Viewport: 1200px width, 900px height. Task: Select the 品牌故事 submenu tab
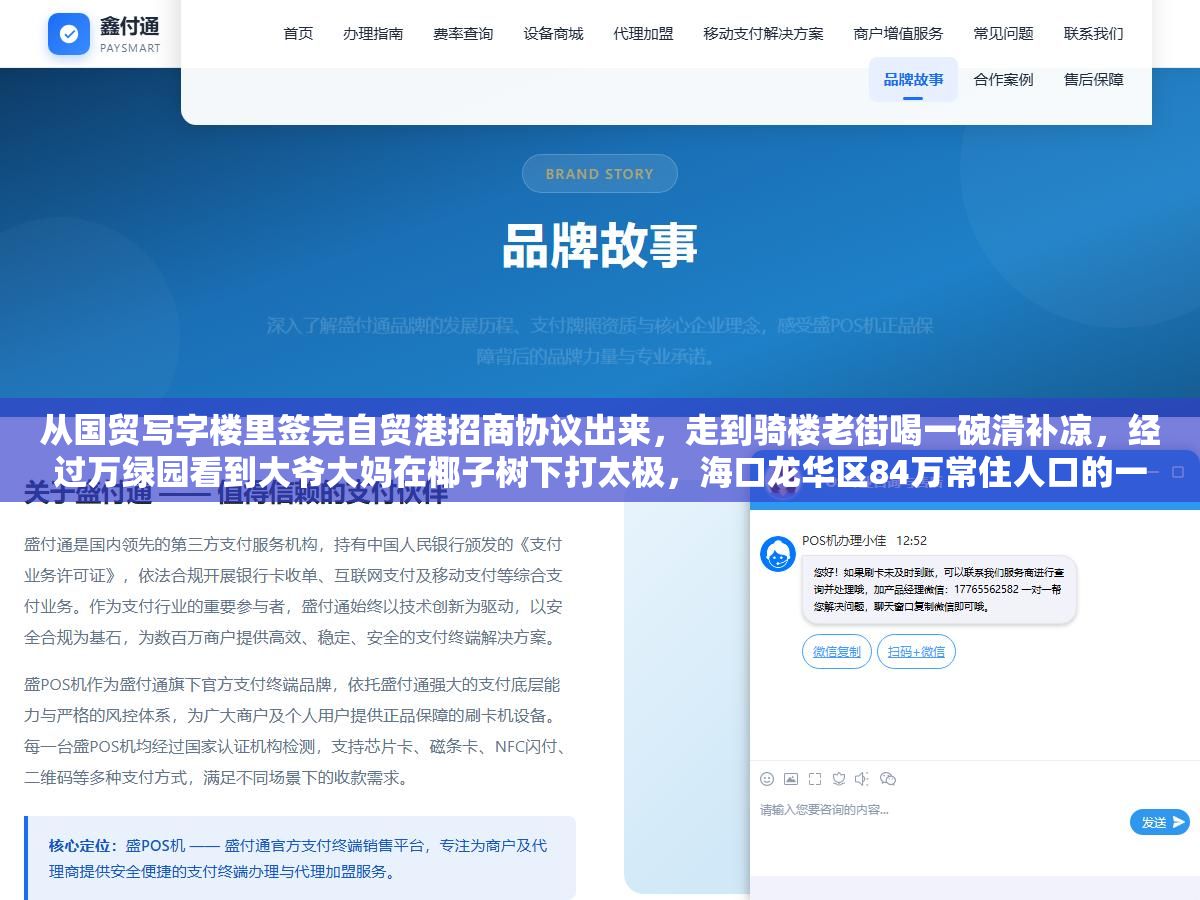click(x=913, y=79)
